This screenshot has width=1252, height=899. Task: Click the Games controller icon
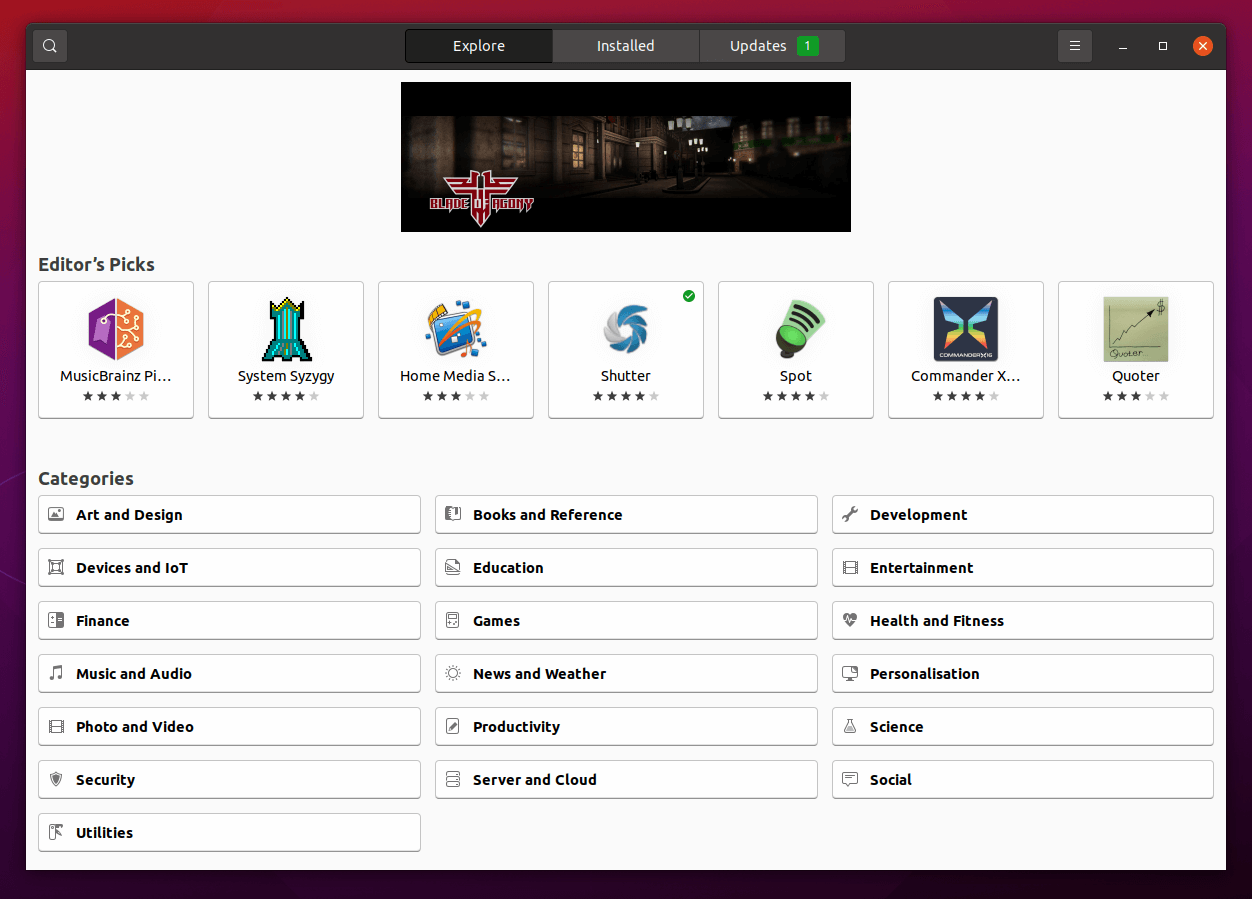pyautogui.click(x=453, y=621)
